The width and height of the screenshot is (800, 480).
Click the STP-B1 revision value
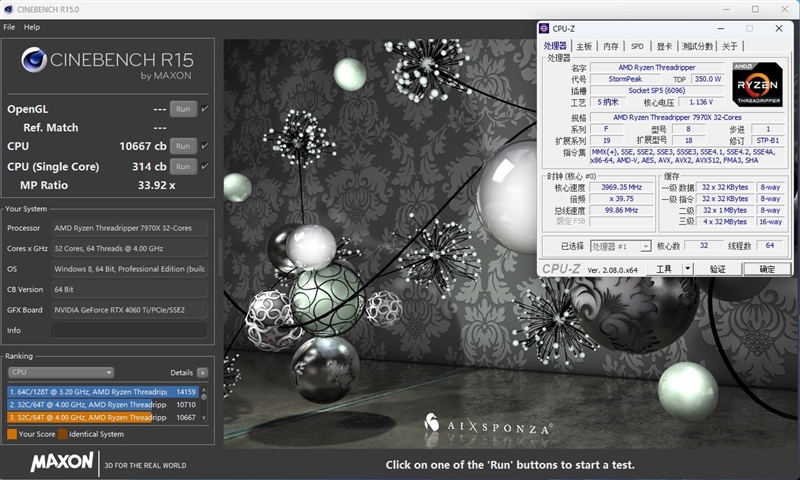767,140
